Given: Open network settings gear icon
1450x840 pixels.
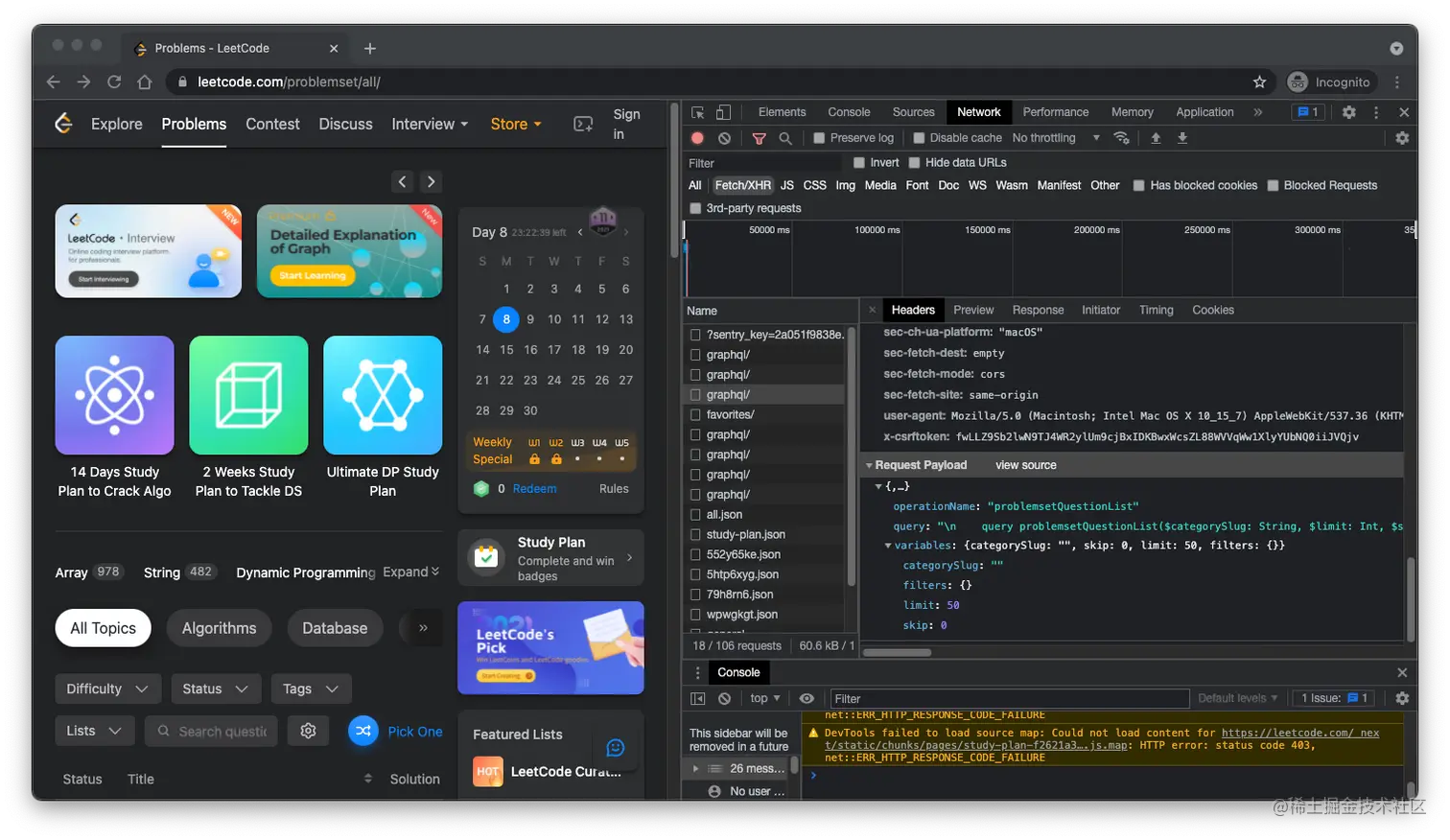Looking at the screenshot, I should pyautogui.click(x=1402, y=138).
